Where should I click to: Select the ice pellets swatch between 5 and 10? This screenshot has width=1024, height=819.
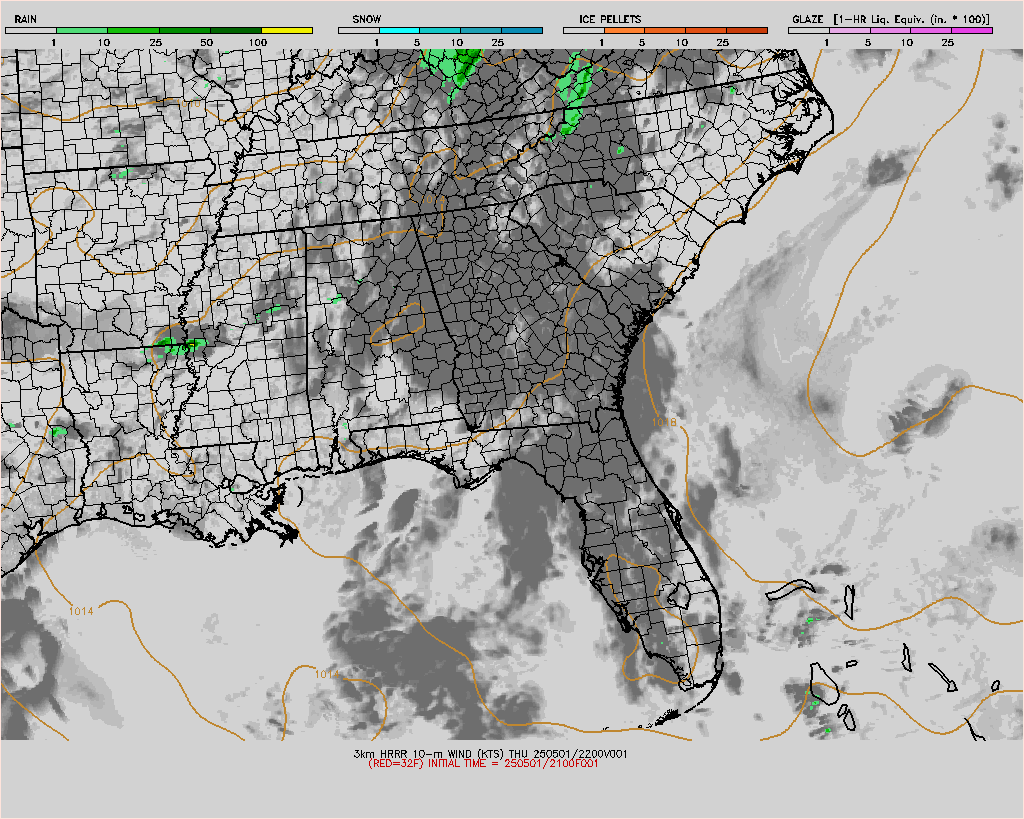coord(665,30)
